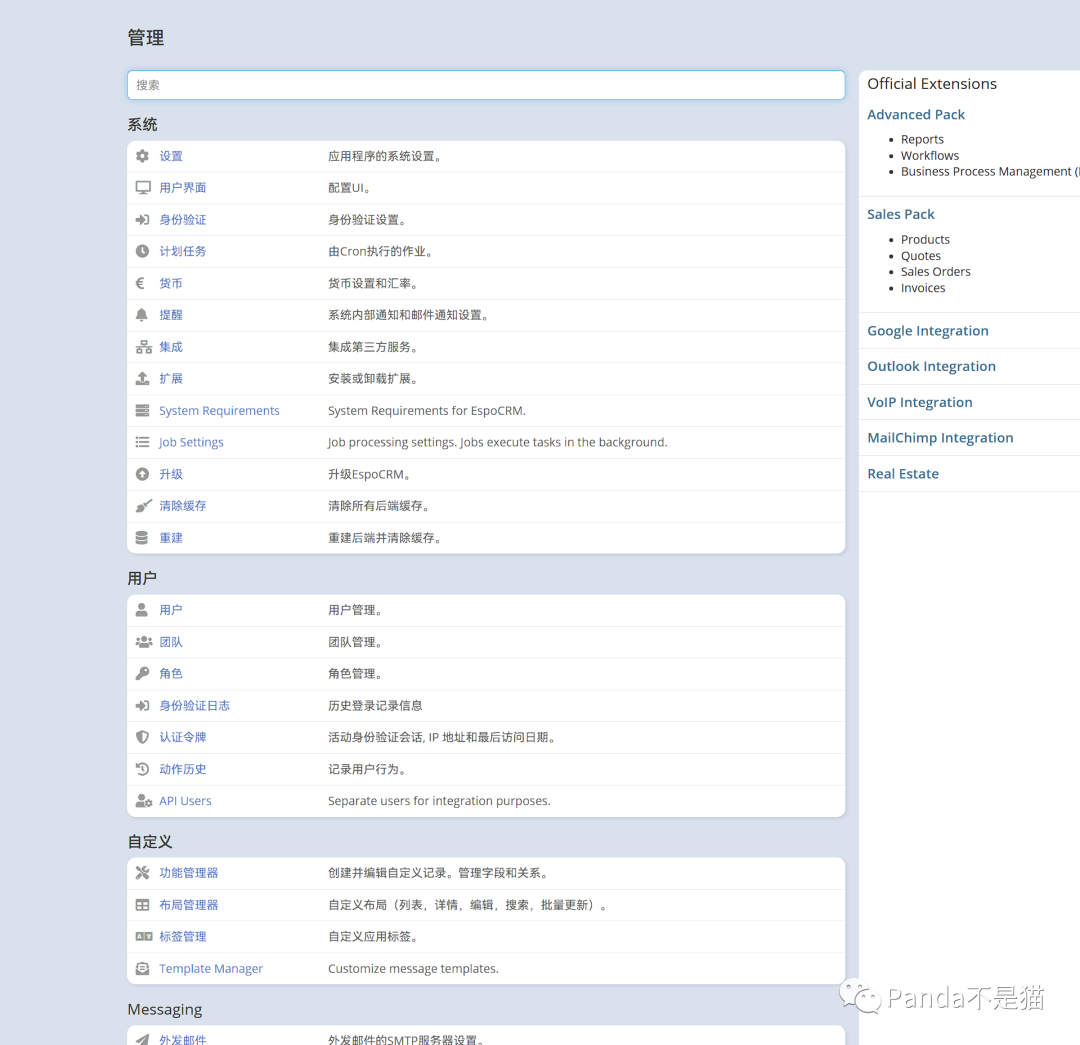Click the sign-in arrow icon beside 身份验证
Image resolution: width=1080 pixels, height=1045 pixels.
click(143, 220)
